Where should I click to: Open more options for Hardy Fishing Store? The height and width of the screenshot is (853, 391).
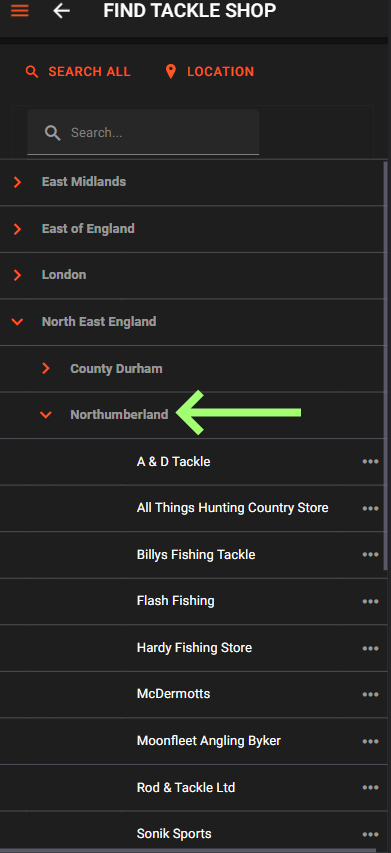click(x=370, y=648)
